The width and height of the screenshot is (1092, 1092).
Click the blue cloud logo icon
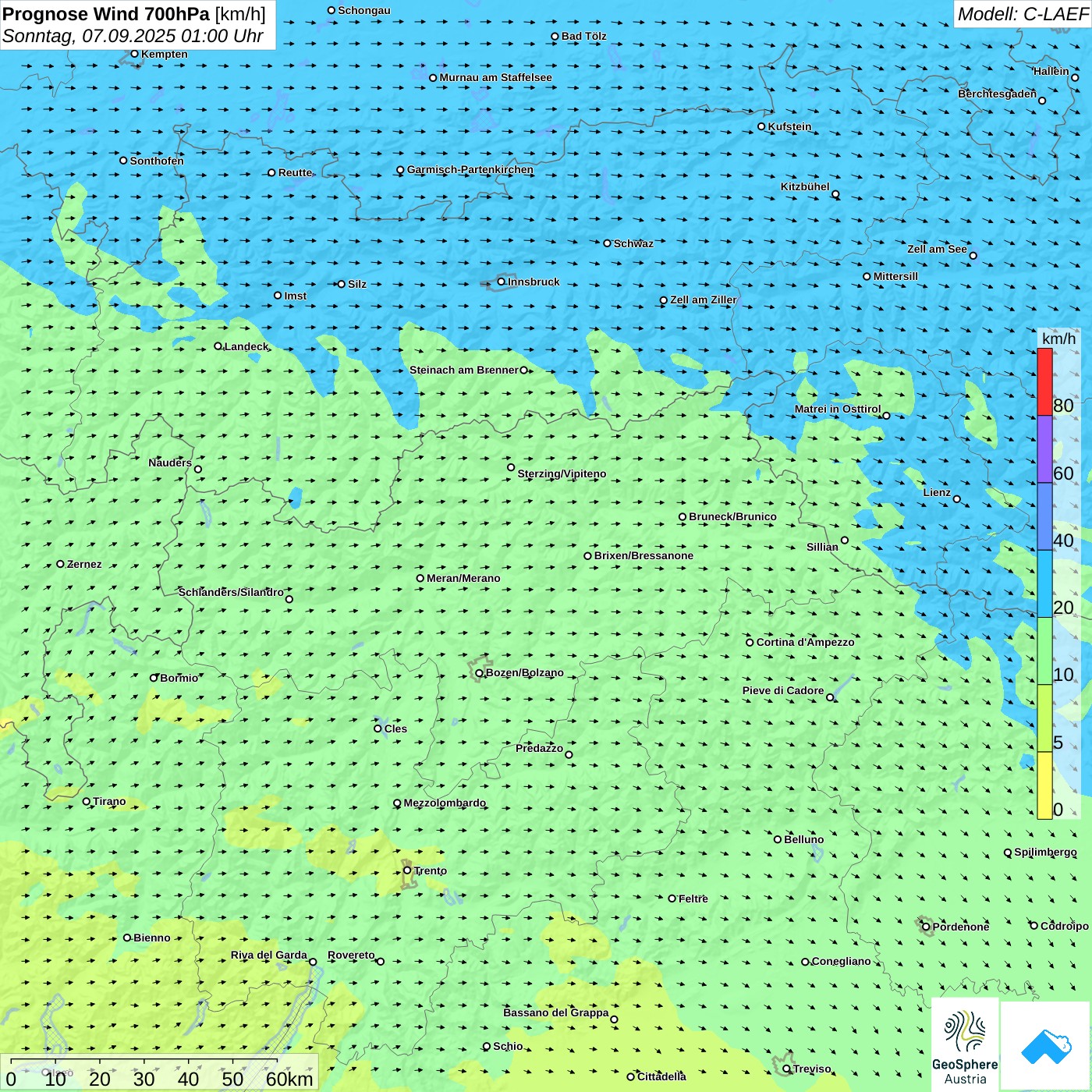[x=1046, y=1046]
